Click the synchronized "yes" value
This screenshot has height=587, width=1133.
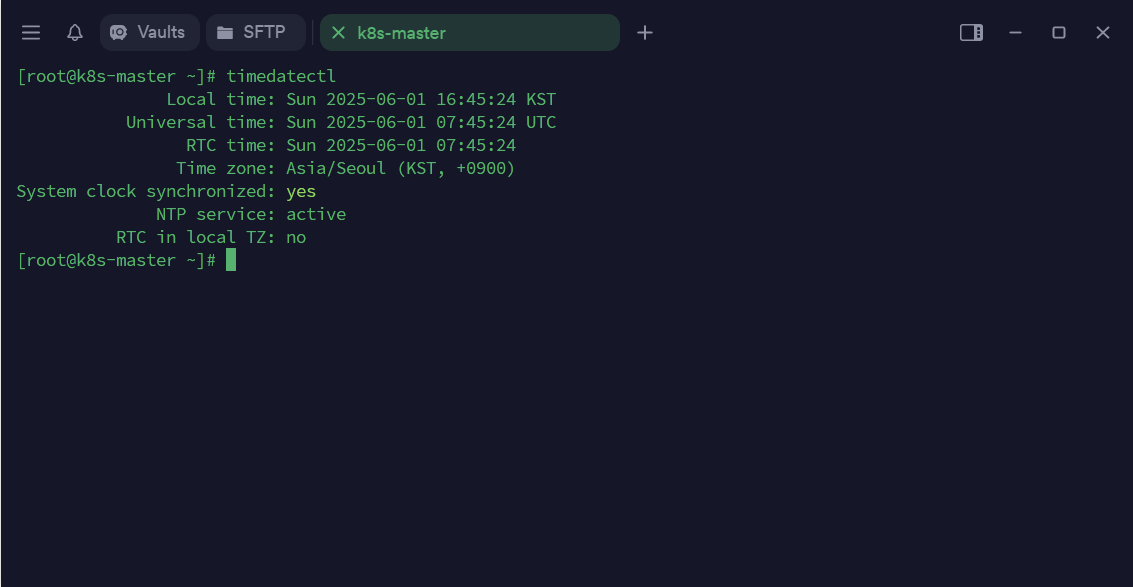click(301, 191)
